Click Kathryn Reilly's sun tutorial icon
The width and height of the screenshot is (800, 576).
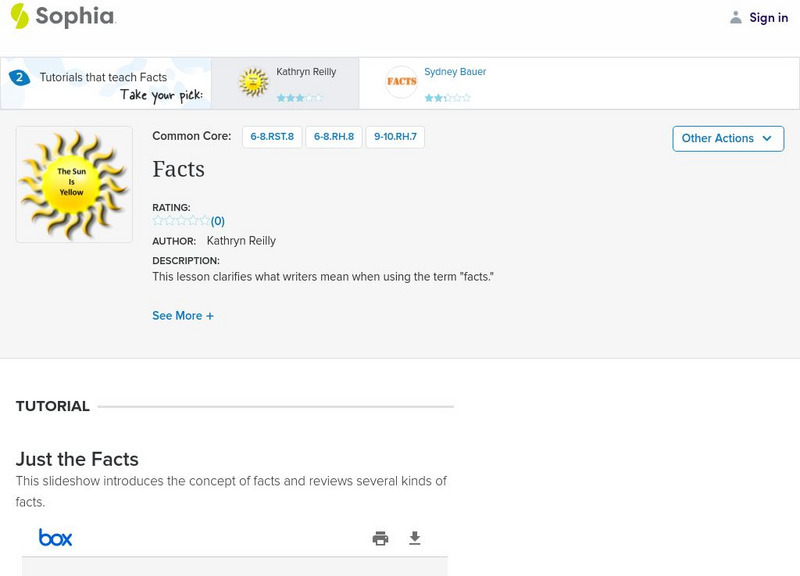(254, 82)
